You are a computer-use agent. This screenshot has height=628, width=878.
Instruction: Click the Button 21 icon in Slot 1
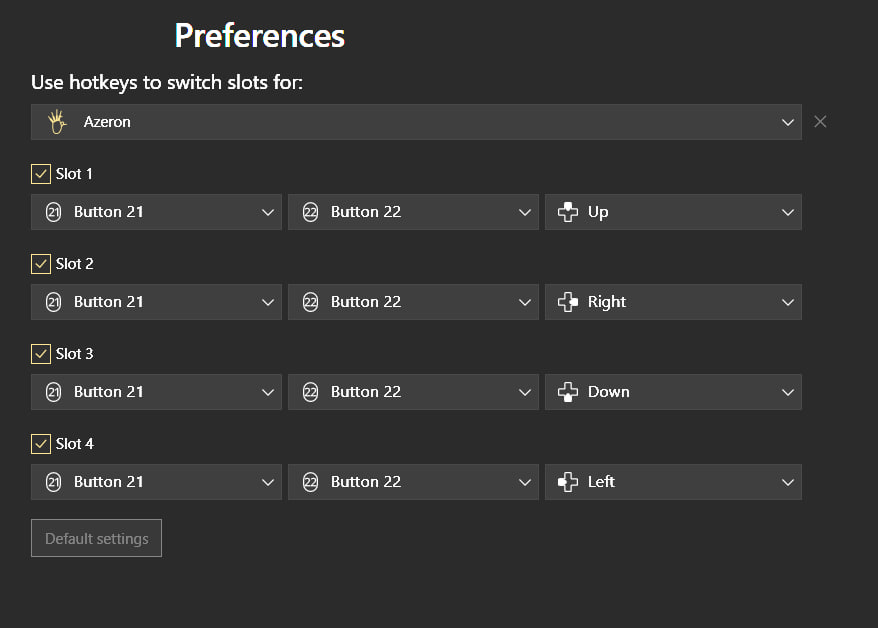click(x=53, y=212)
